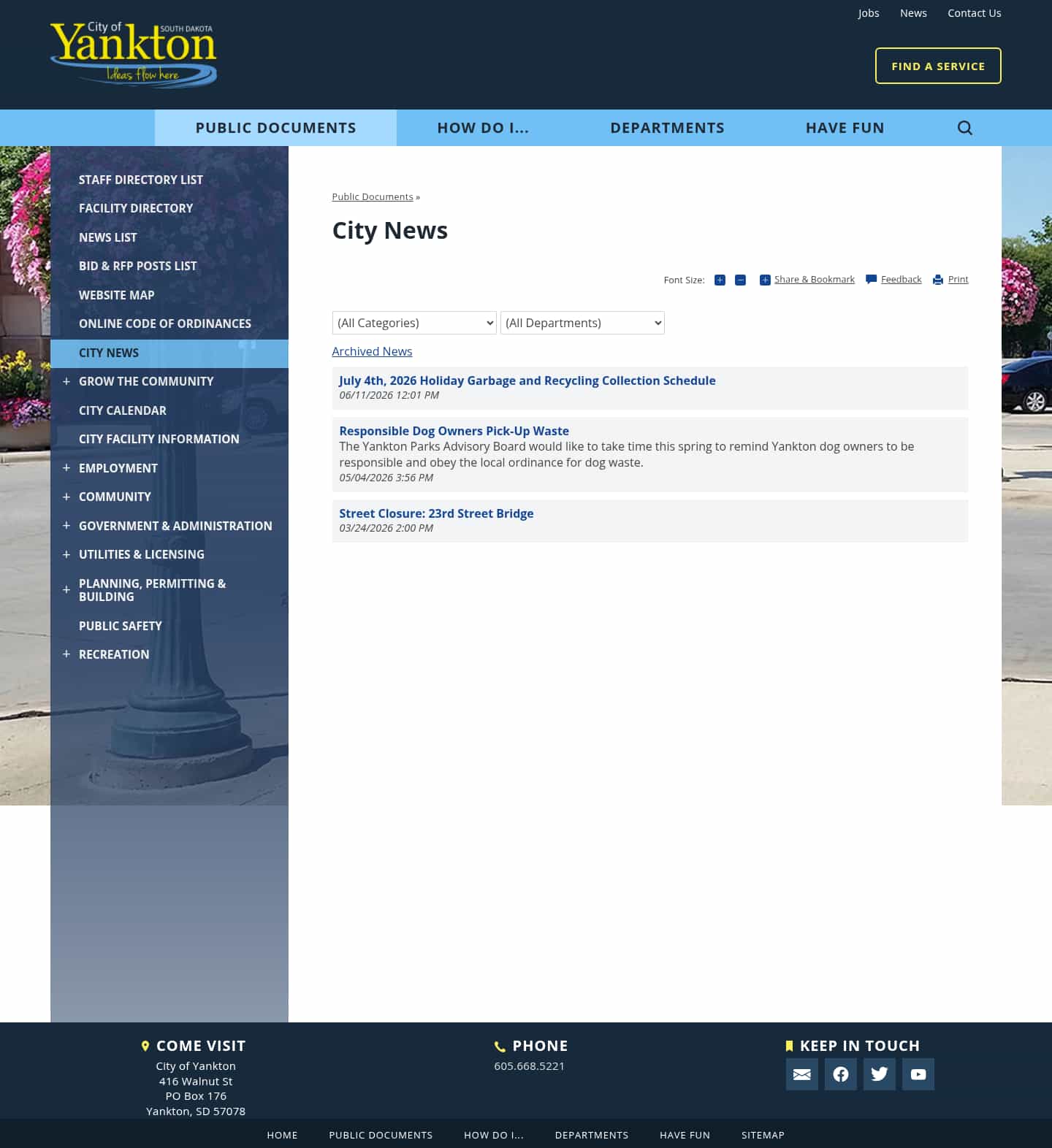
Task: Click the address line 416 Walnut St
Action: point(196,1082)
